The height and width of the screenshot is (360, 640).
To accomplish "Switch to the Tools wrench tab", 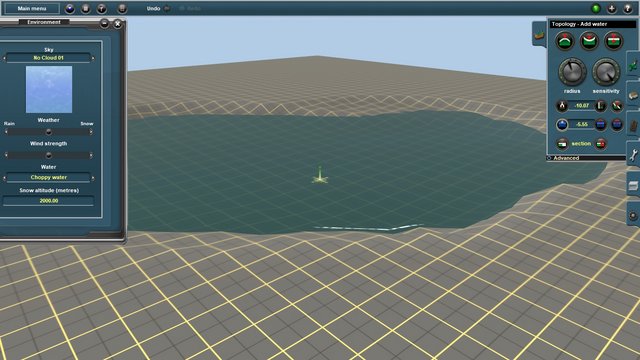I will (x=633, y=155).
